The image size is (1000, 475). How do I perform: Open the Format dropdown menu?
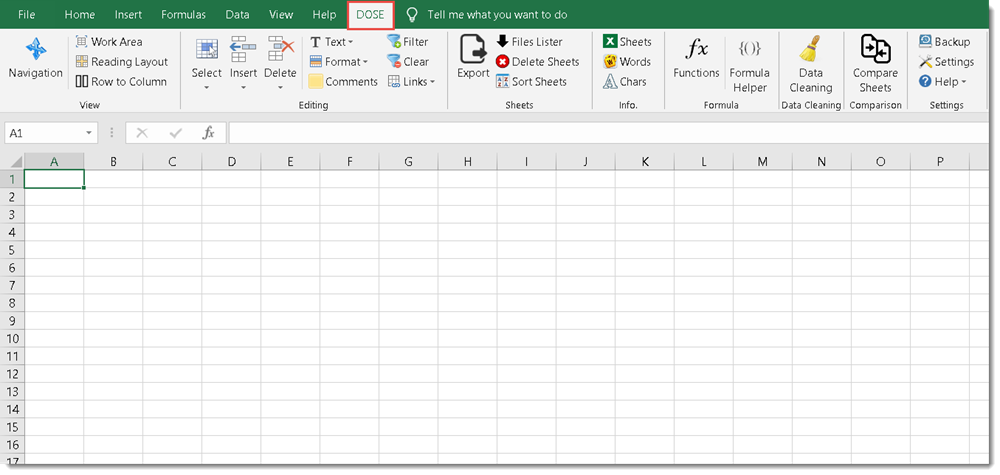[339, 62]
